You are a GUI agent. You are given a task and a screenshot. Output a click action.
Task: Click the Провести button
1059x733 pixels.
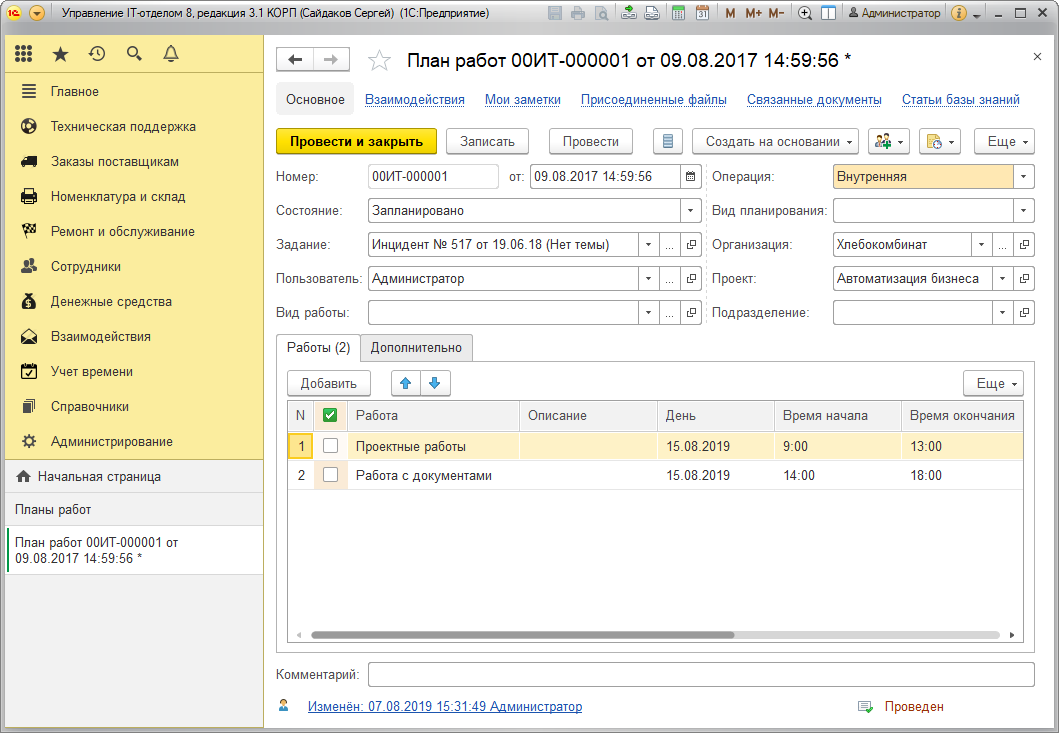pos(590,141)
